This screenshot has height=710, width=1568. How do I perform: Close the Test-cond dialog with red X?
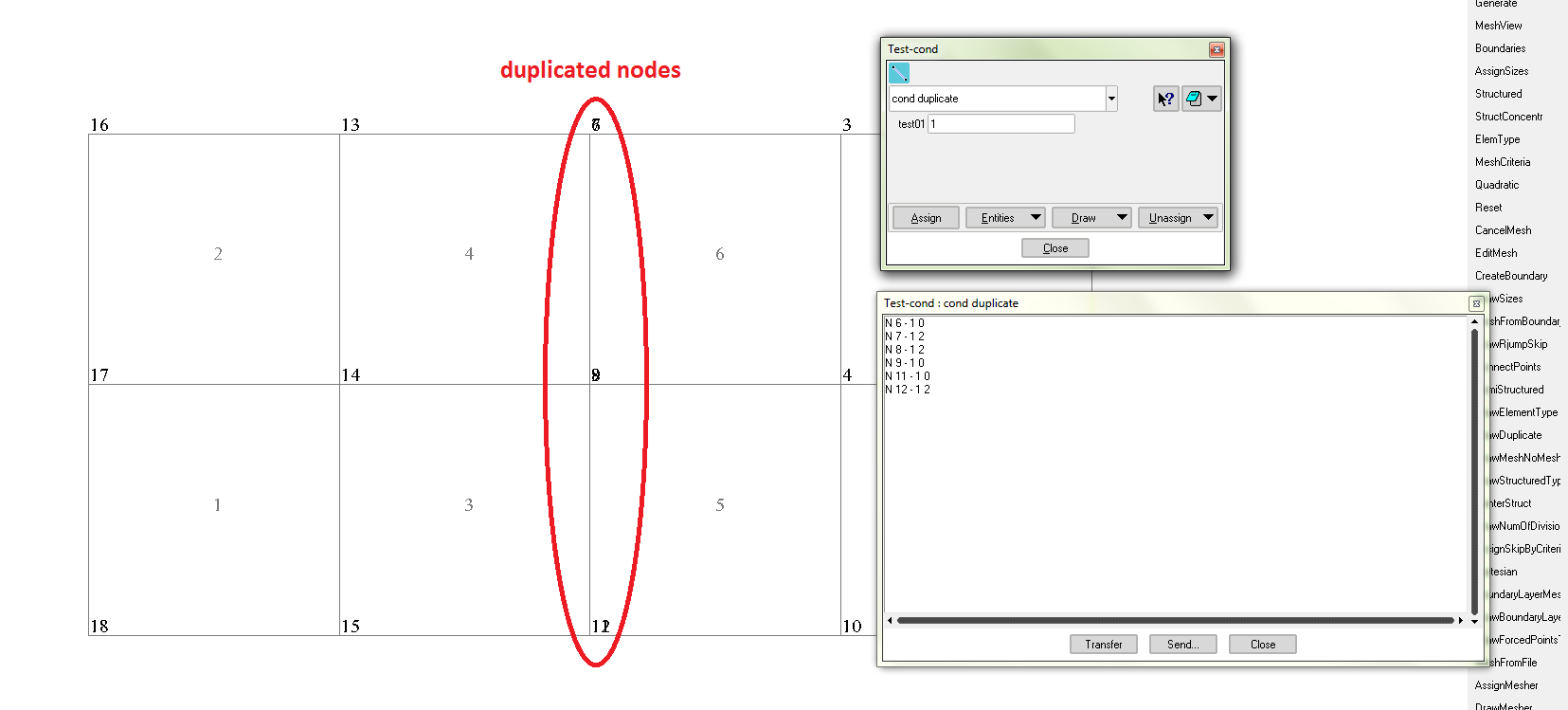point(1216,49)
